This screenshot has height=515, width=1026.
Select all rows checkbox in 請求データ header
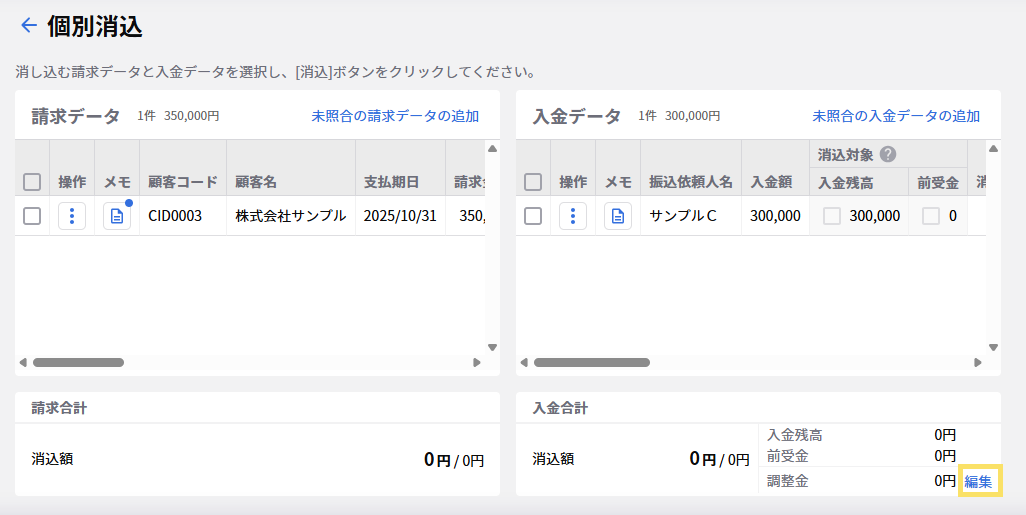point(32,182)
